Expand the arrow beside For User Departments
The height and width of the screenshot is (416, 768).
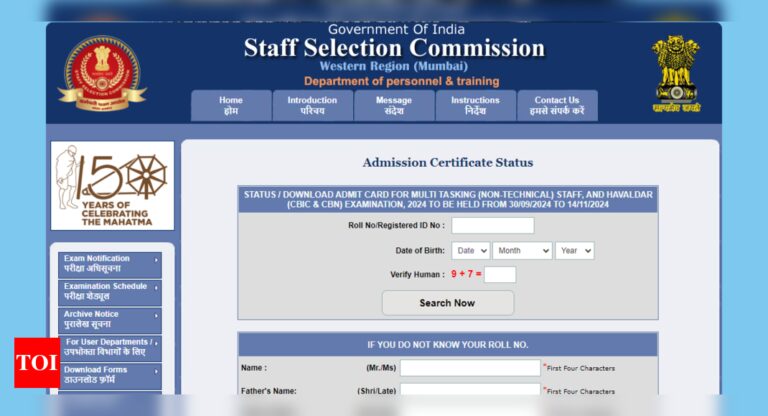click(156, 343)
